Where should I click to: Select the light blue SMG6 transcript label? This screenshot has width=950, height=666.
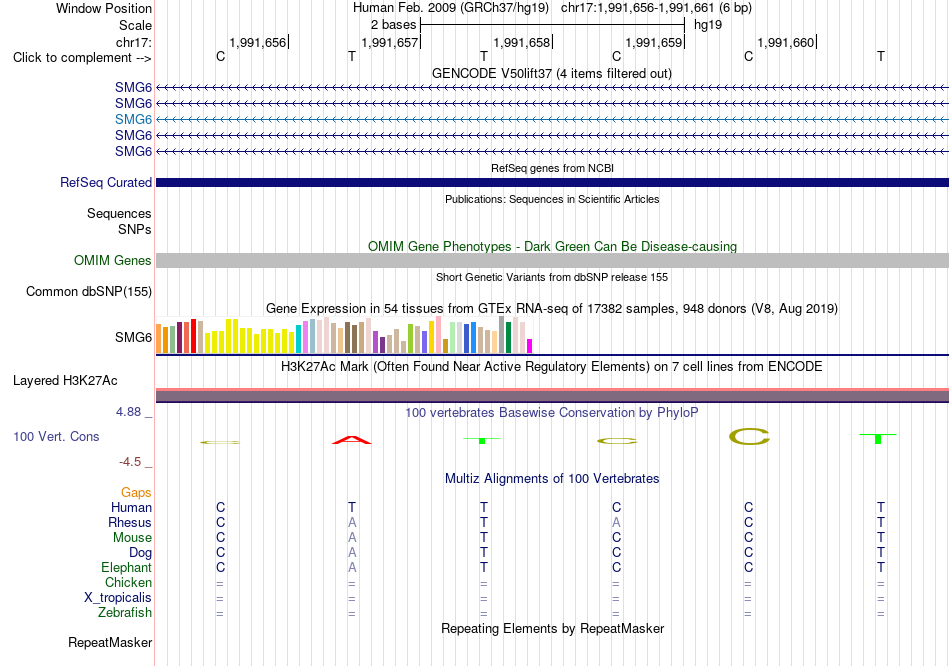[133, 119]
